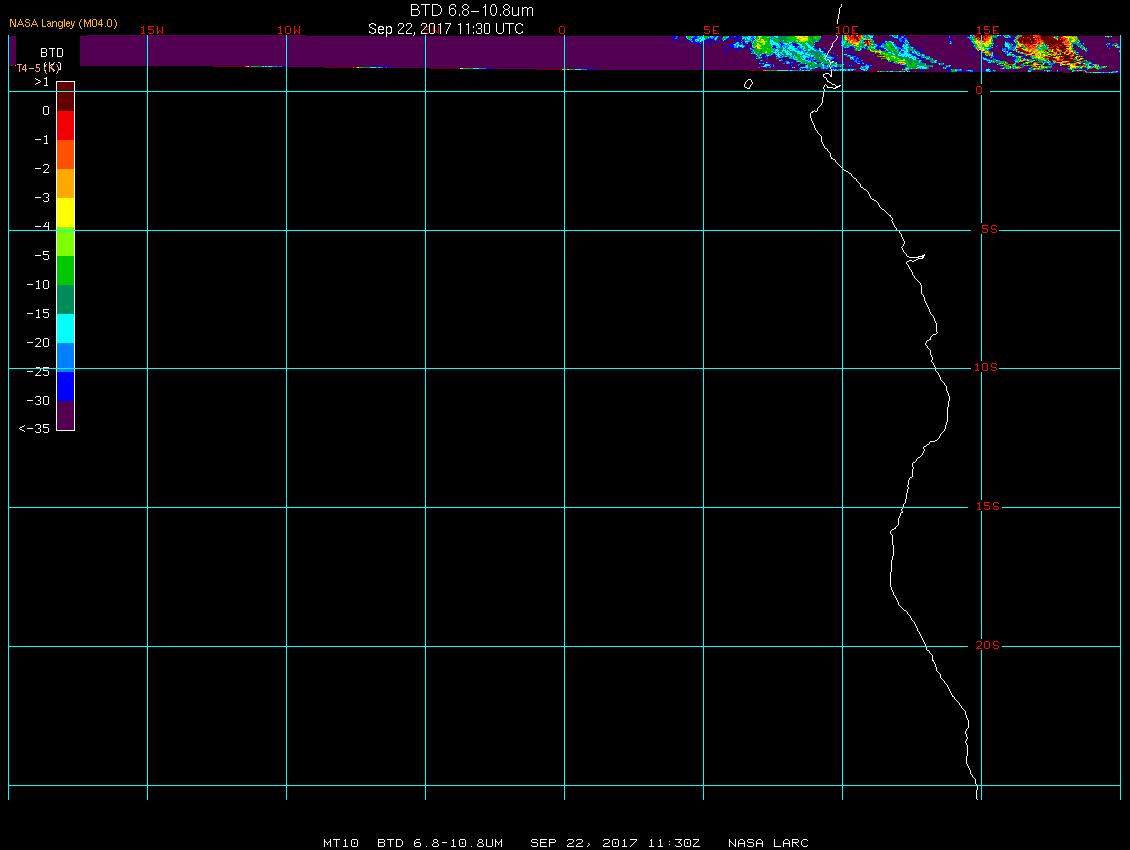Click the '10W' longitude label
This screenshot has height=850, width=1130.
point(289,30)
